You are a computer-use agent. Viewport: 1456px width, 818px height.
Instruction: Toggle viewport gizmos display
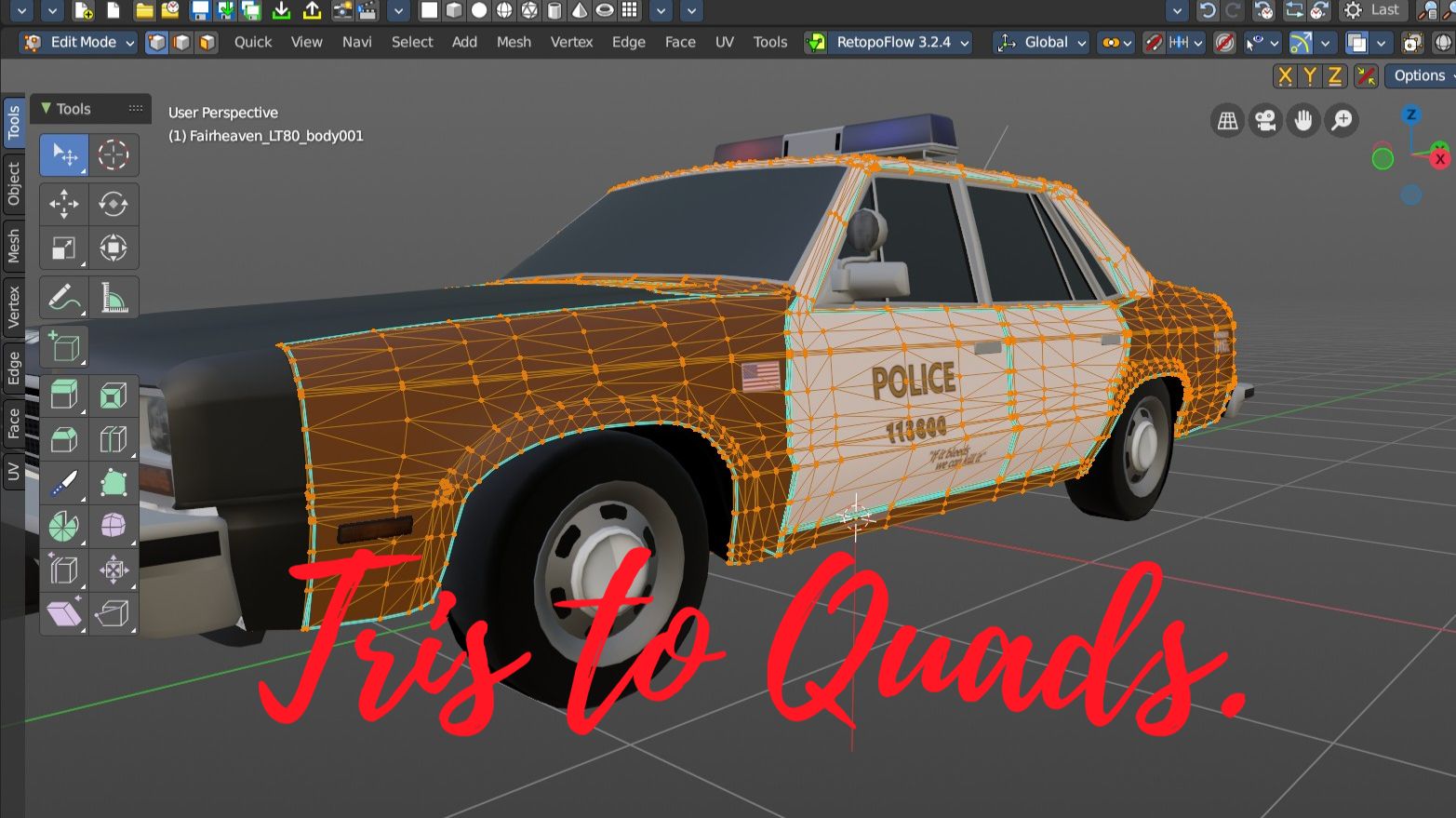(x=1302, y=43)
